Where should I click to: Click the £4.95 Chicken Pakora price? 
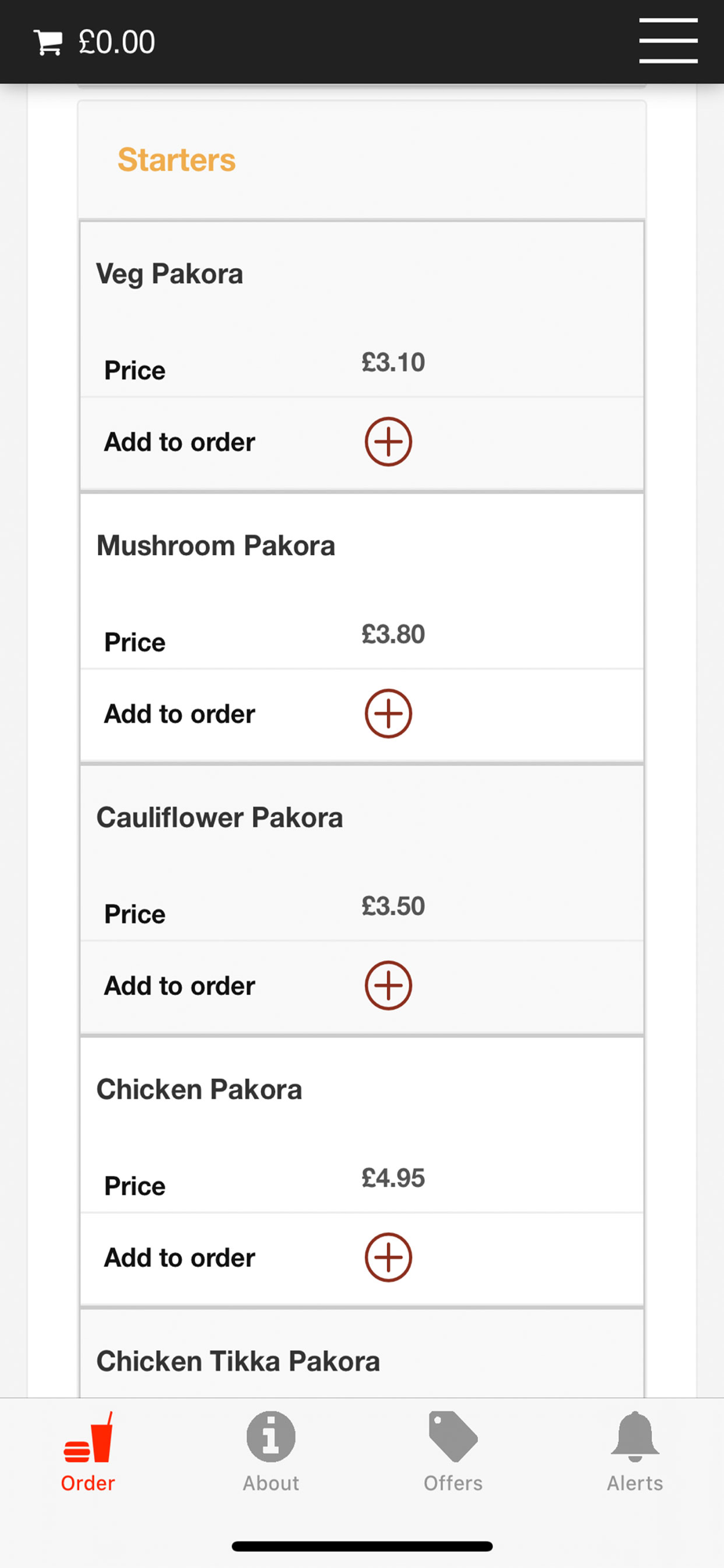tap(393, 1178)
